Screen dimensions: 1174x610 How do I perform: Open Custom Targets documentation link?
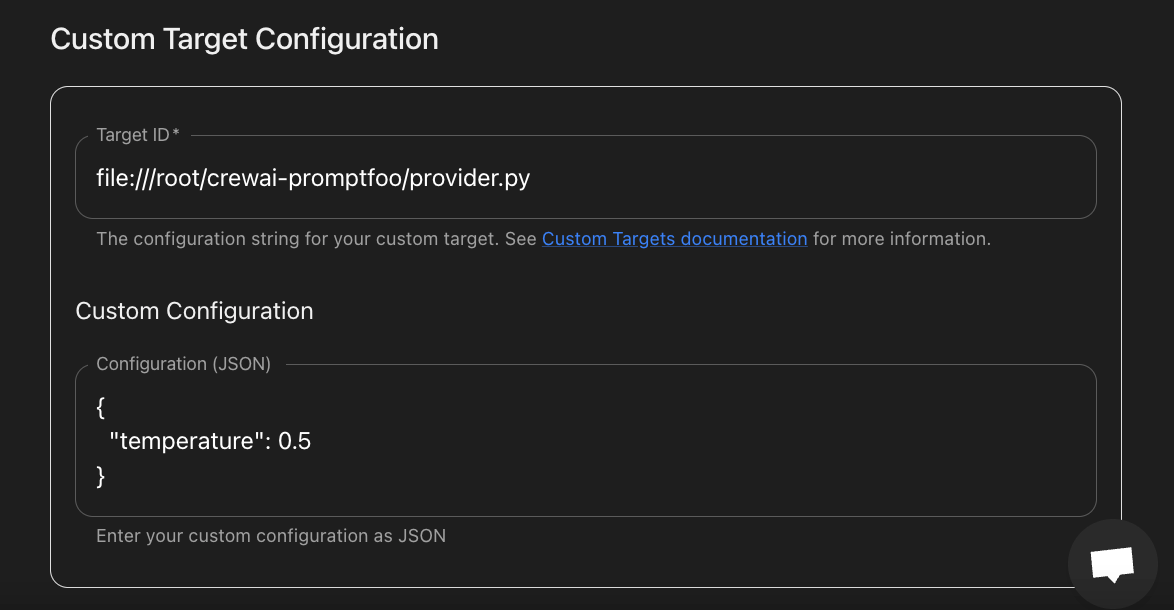pos(675,238)
